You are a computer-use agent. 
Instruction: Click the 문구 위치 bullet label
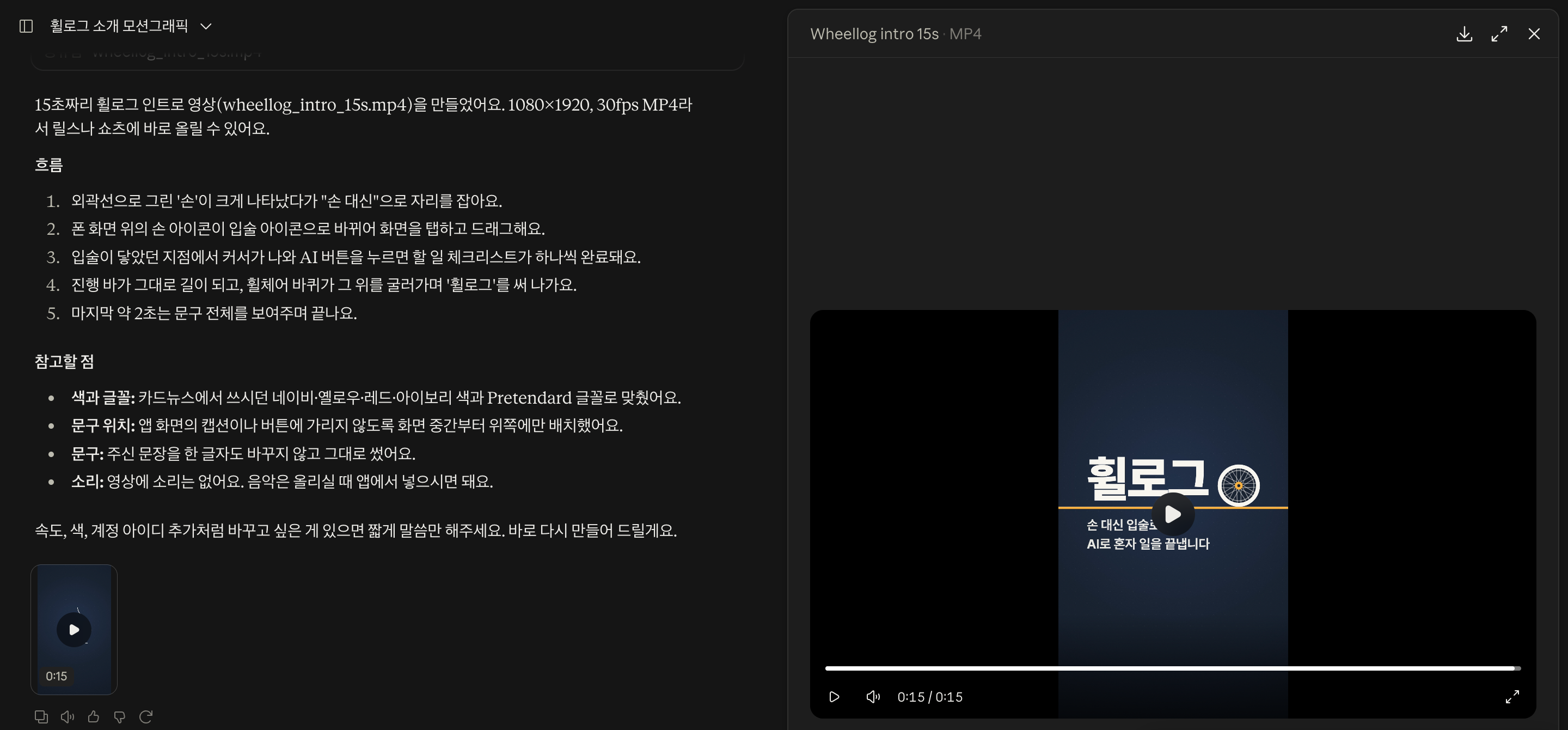click(x=103, y=425)
